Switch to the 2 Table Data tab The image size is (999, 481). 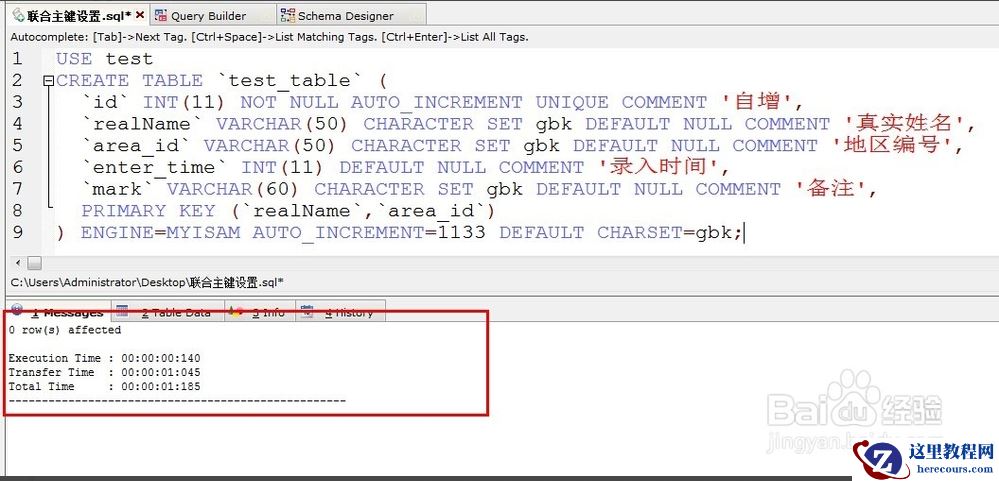click(x=167, y=313)
